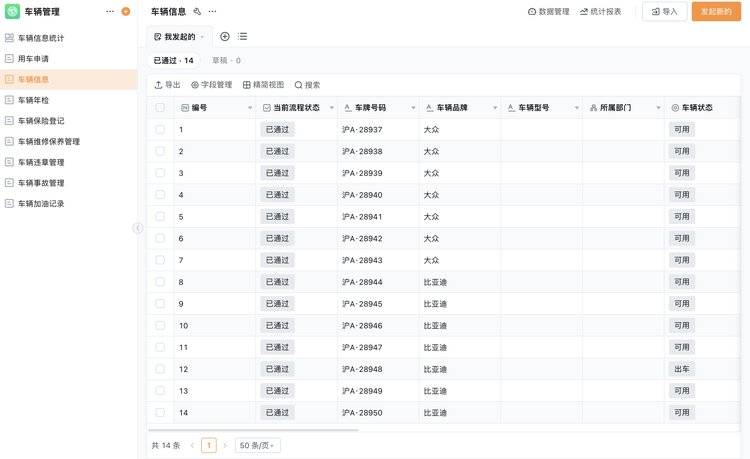Toggle the select-all checkbox in table header

[160, 107]
